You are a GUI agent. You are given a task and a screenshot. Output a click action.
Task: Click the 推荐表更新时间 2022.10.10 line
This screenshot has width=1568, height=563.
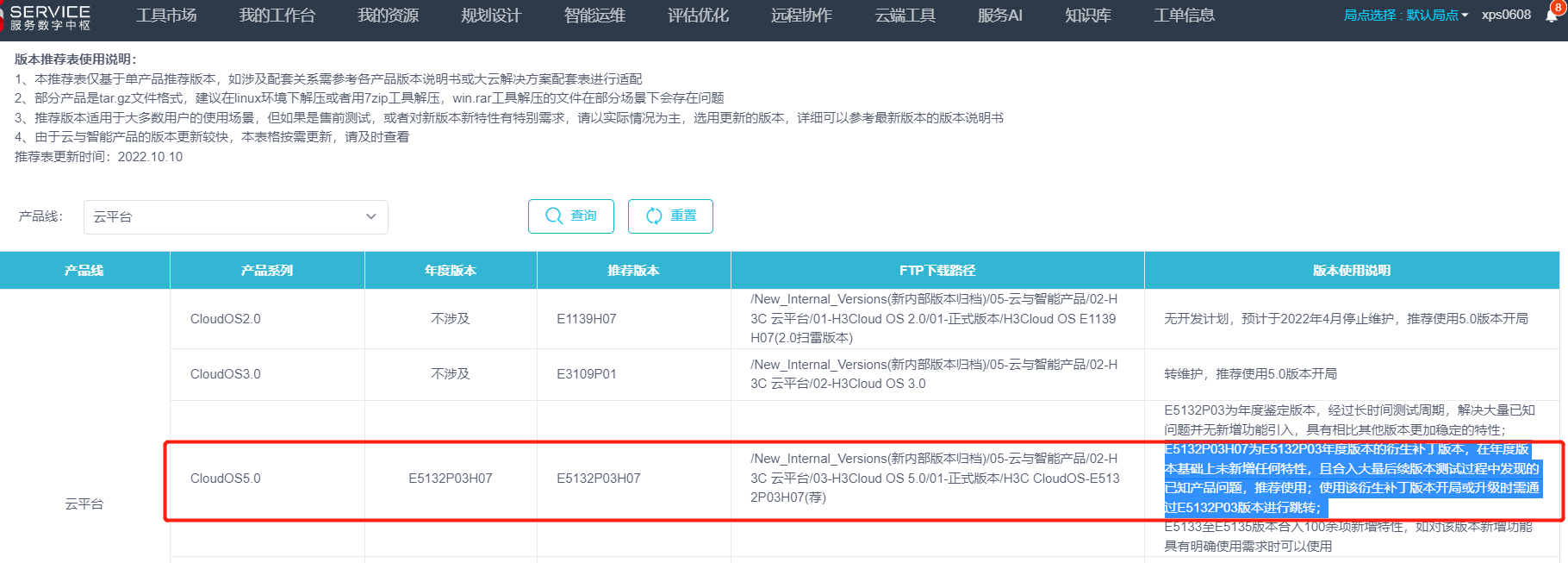click(x=99, y=157)
